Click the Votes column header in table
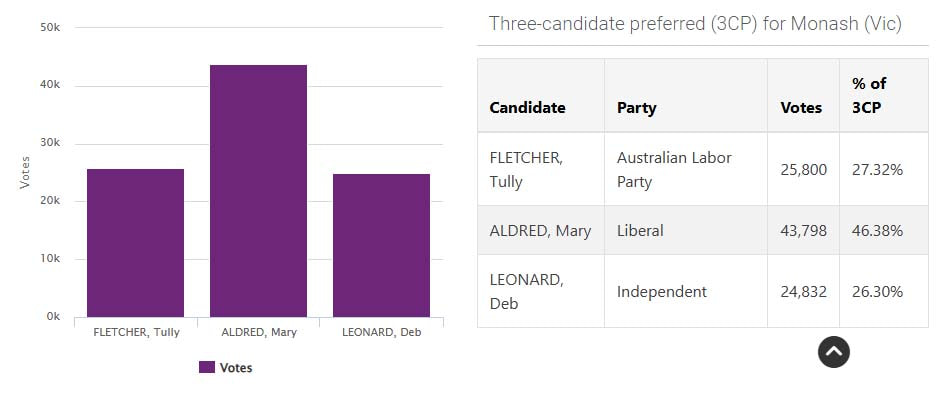This screenshot has width=942, height=394. point(803,95)
